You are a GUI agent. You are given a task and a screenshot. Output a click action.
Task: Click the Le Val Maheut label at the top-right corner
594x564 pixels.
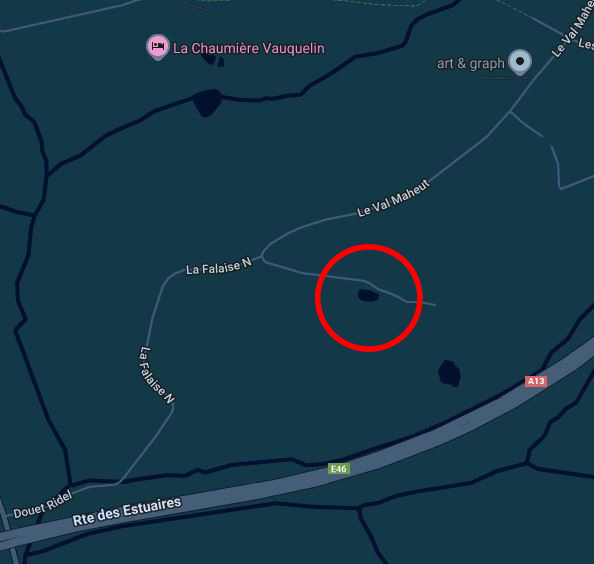tap(572, 30)
